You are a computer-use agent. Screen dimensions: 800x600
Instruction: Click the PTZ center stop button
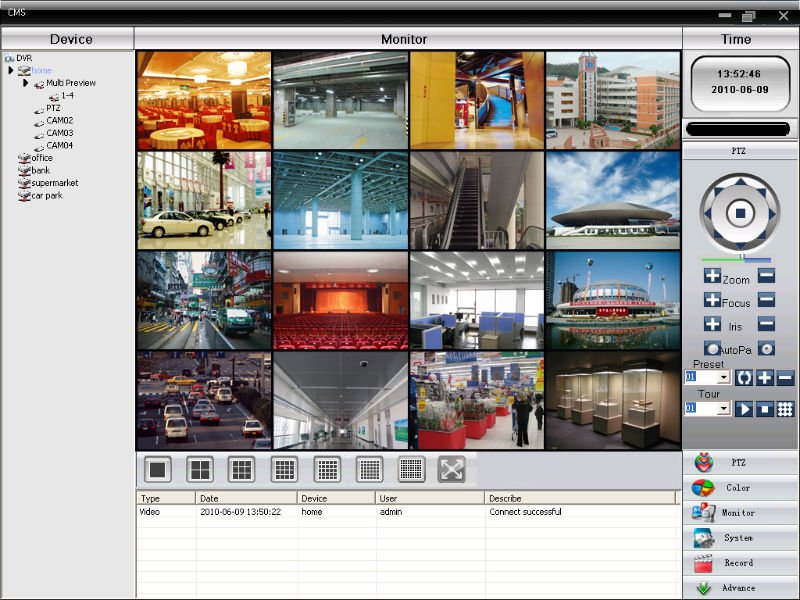740,213
